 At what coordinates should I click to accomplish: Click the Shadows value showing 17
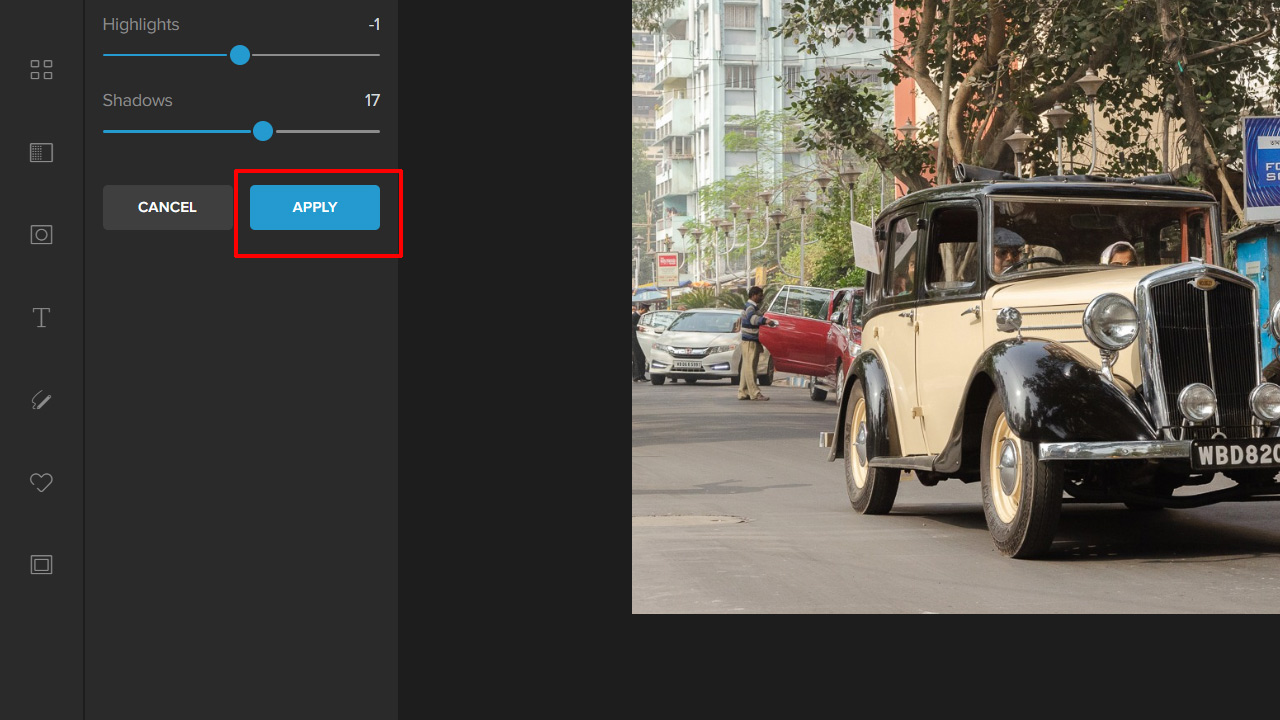[372, 100]
